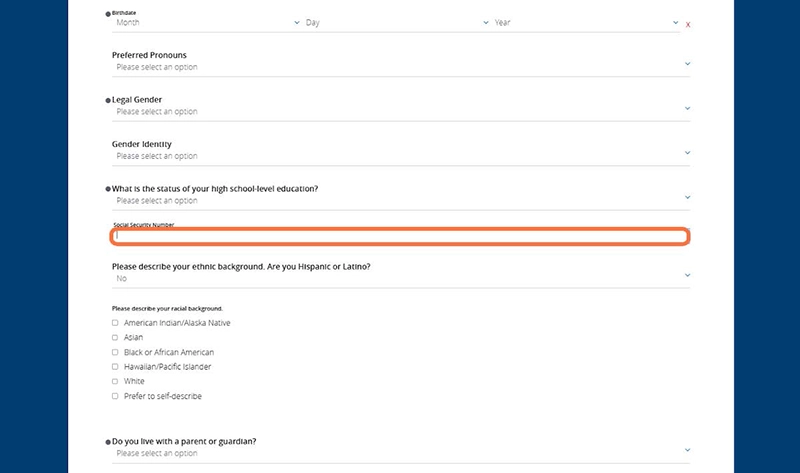This screenshot has height=473, width=800.
Task: Click the Gender Identity chevron icon
Action: click(687, 153)
